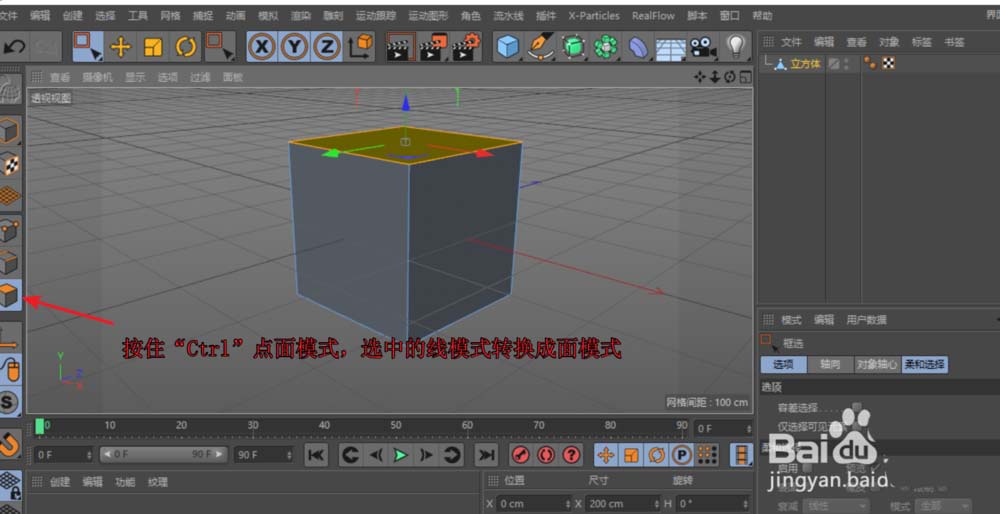Click the Undo arrow icon

(14, 46)
